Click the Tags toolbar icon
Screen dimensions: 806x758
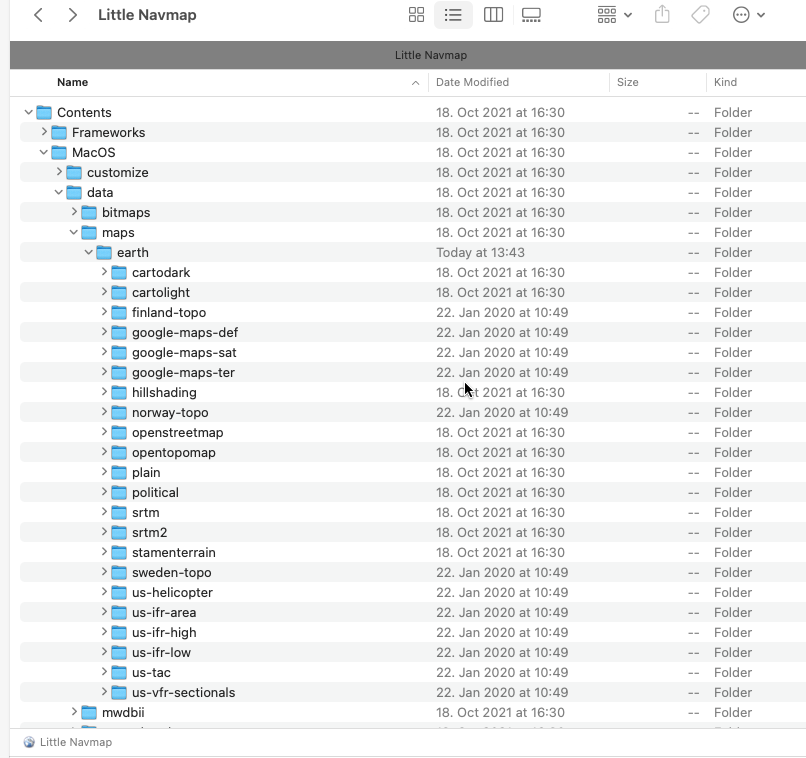[x=700, y=15]
